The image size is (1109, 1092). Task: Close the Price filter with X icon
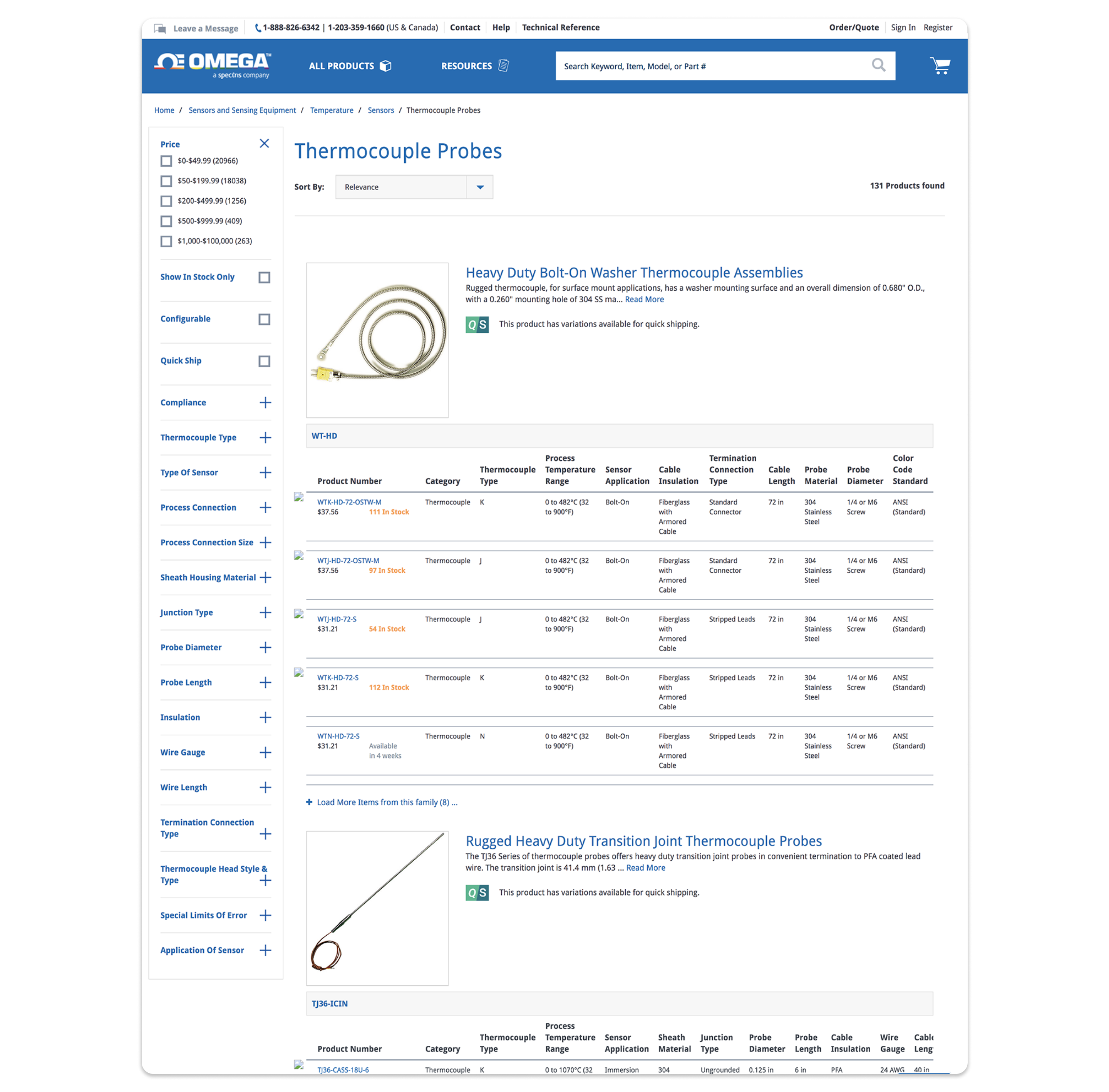pos(264,143)
